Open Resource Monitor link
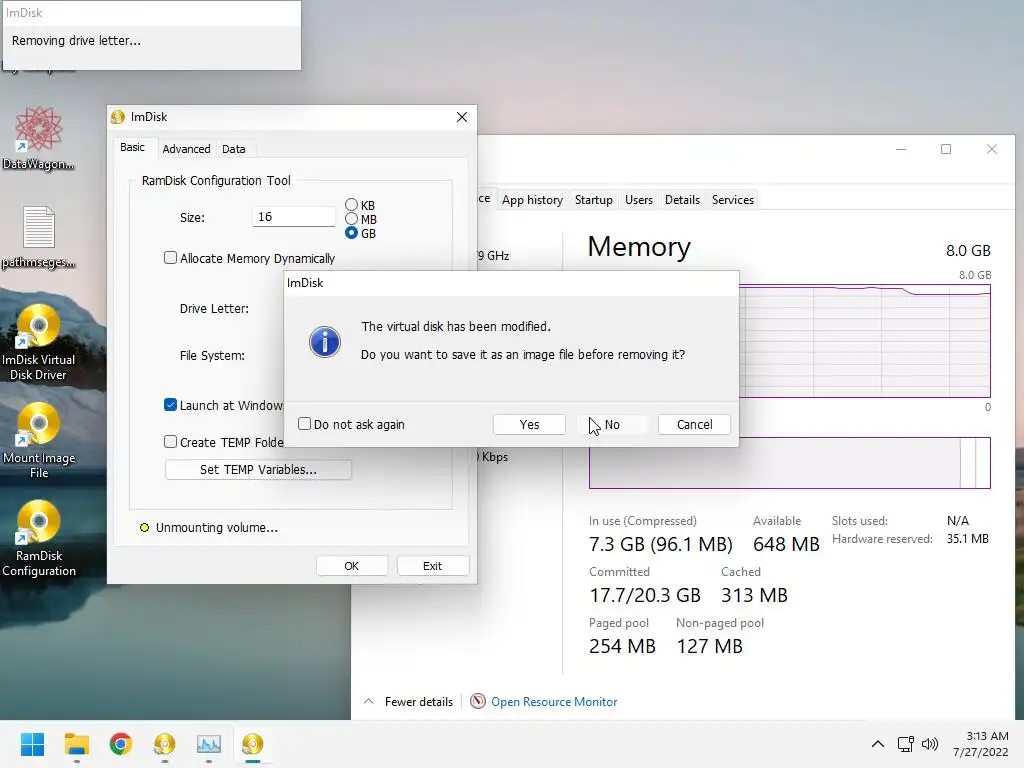Screen dimensions: 1024x768 (554, 702)
